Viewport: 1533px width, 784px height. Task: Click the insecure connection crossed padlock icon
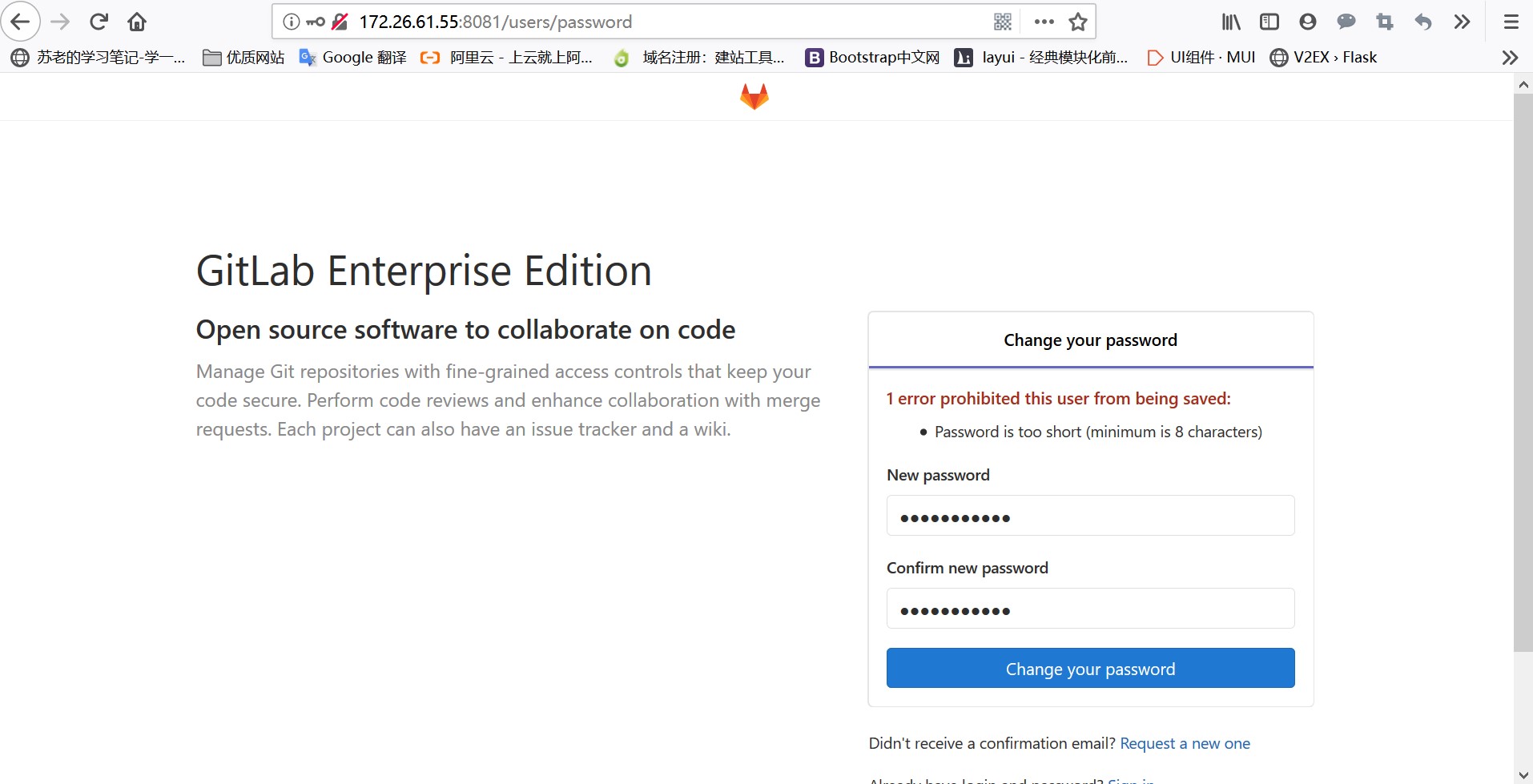[x=340, y=22]
